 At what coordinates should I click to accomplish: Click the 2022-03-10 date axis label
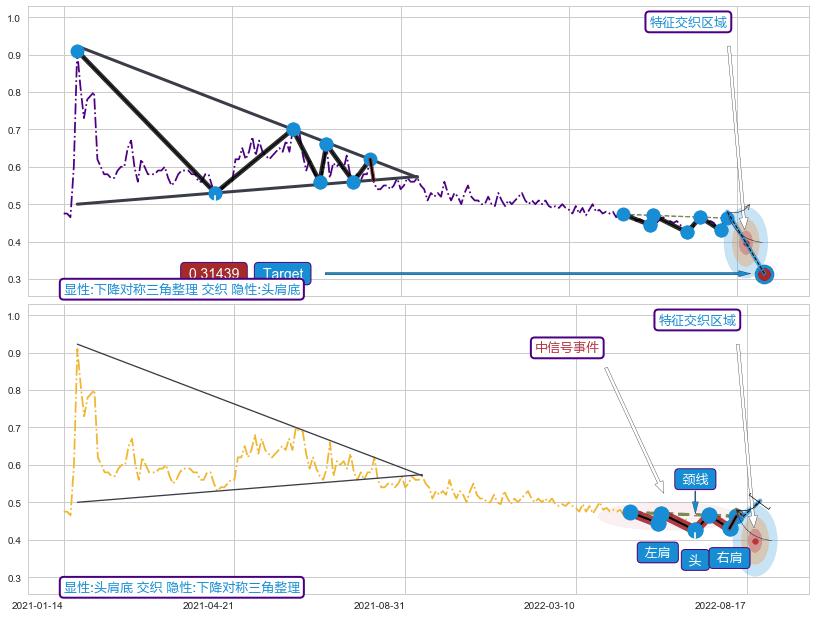550,605
